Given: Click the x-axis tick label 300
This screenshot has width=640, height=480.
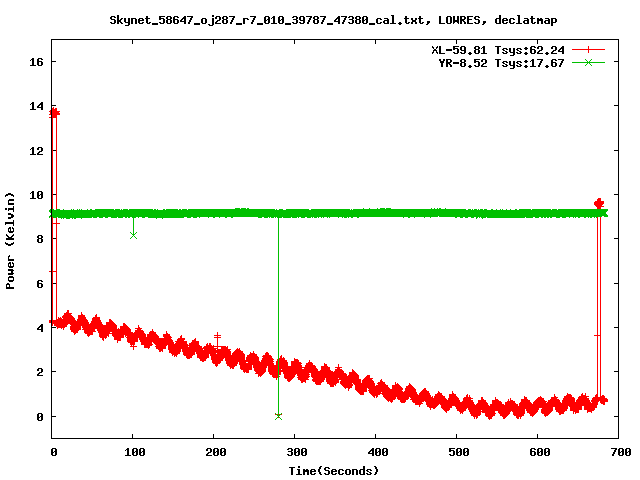Looking at the screenshot, I should click(297, 452).
